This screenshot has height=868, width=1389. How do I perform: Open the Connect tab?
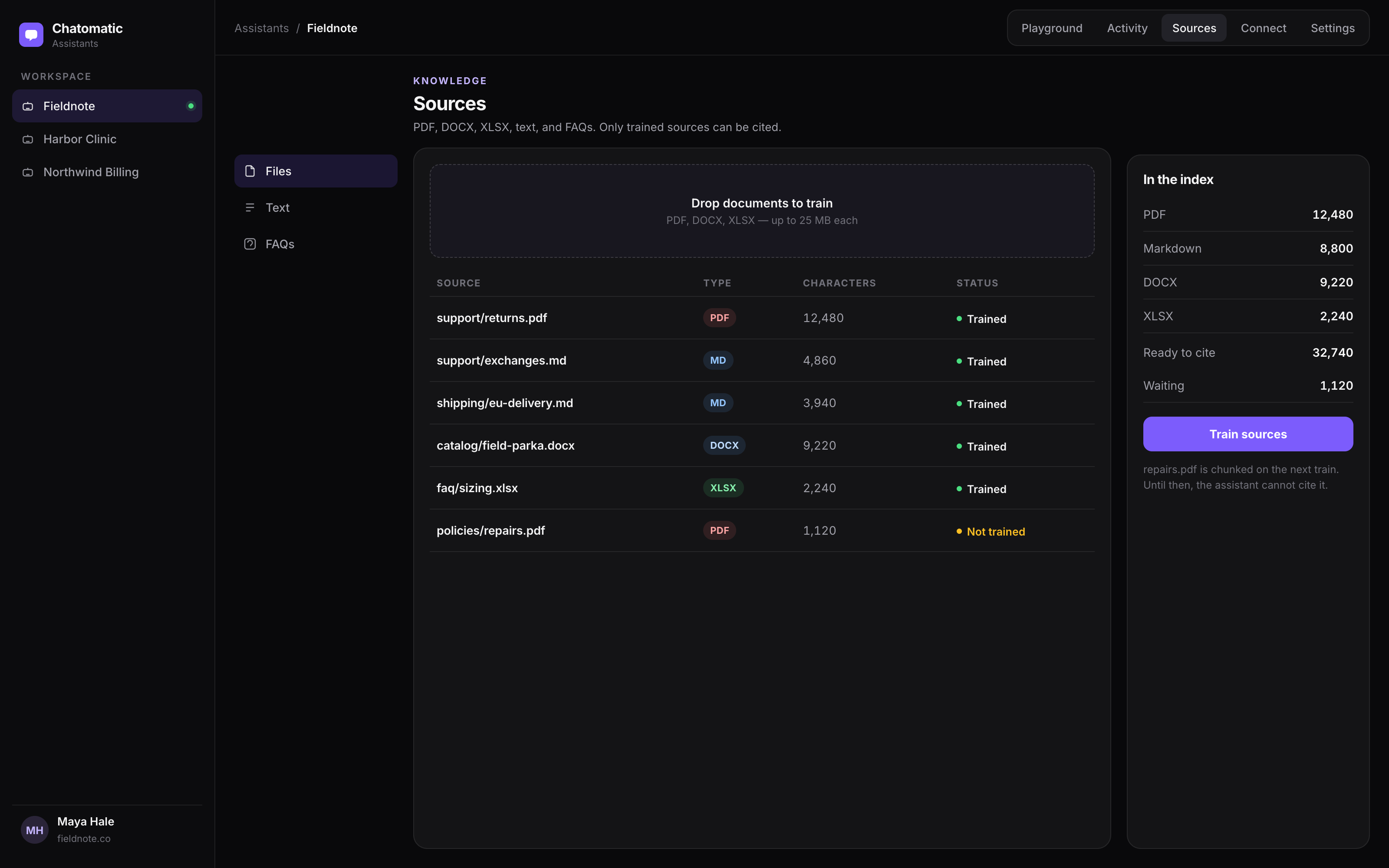pos(1263,27)
